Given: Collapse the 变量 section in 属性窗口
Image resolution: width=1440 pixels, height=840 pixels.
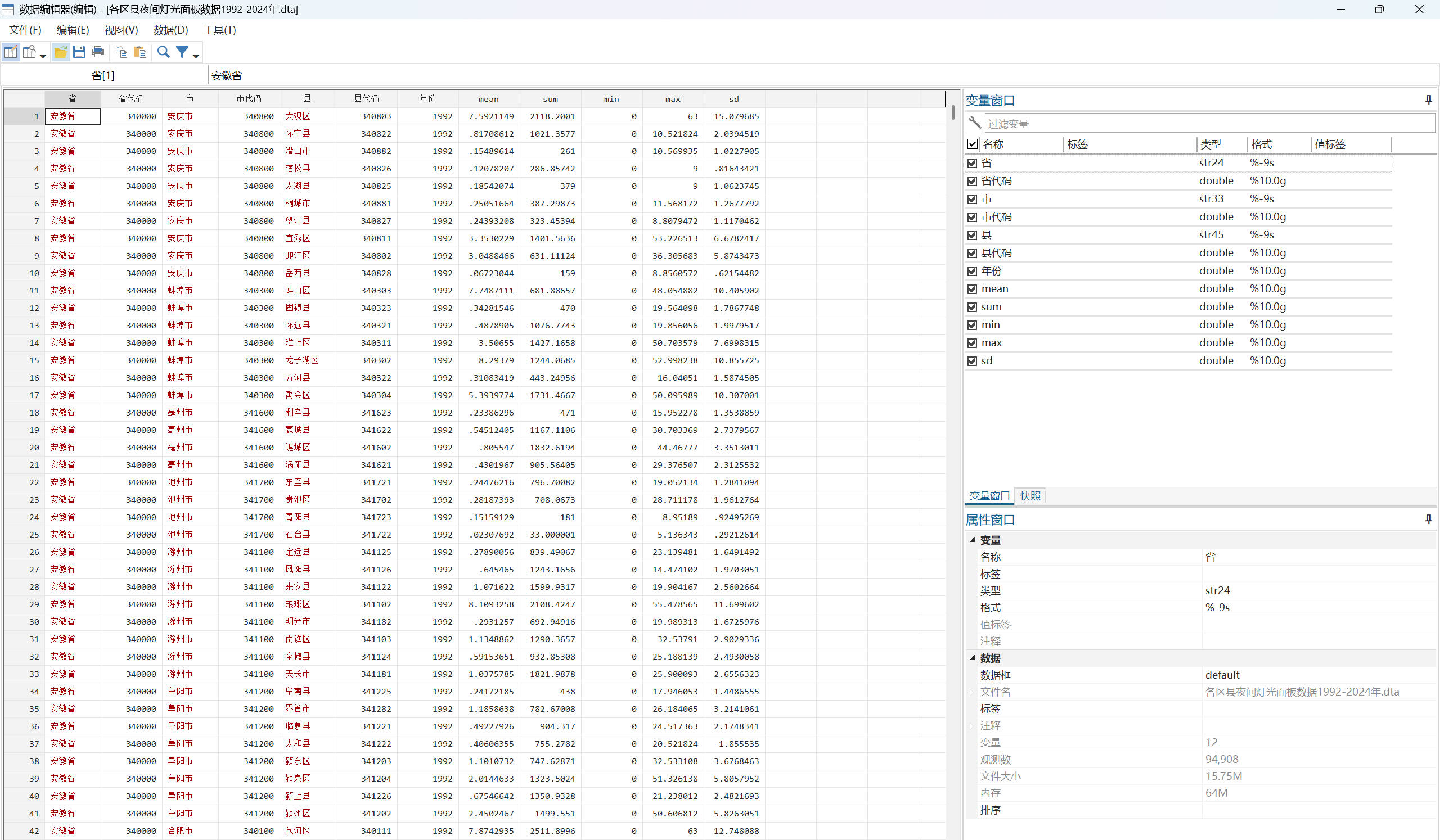Looking at the screenshot, I should click(972, 540).
